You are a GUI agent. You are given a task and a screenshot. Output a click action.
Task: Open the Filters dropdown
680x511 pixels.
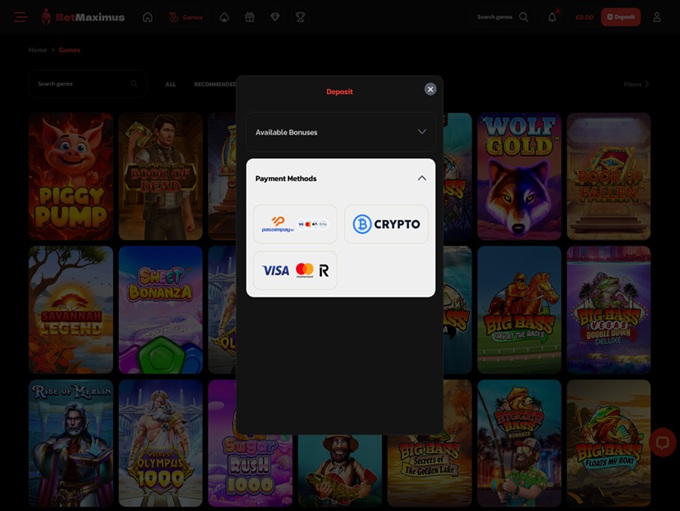636,84
